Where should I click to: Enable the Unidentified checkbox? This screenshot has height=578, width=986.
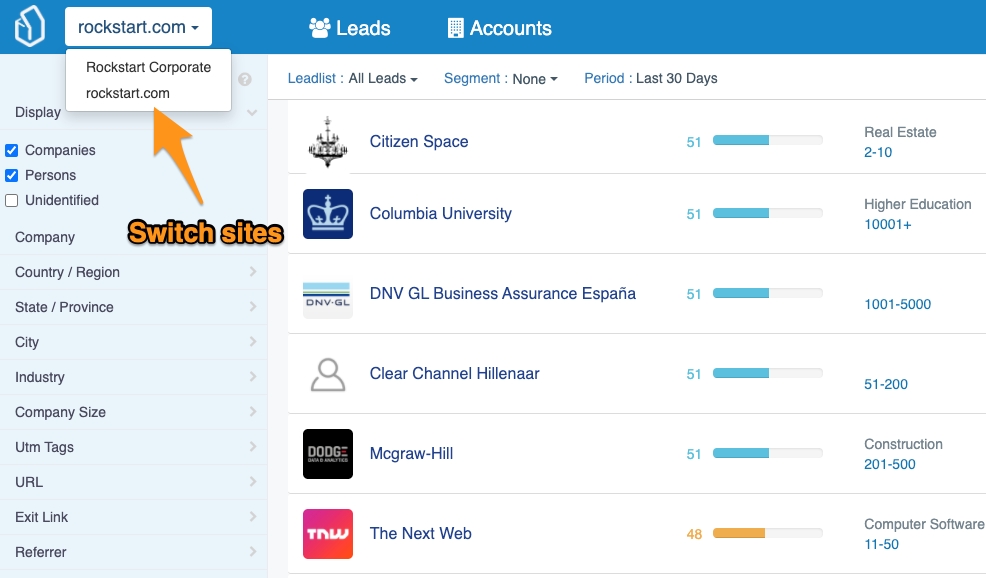(x=12, y=200)
